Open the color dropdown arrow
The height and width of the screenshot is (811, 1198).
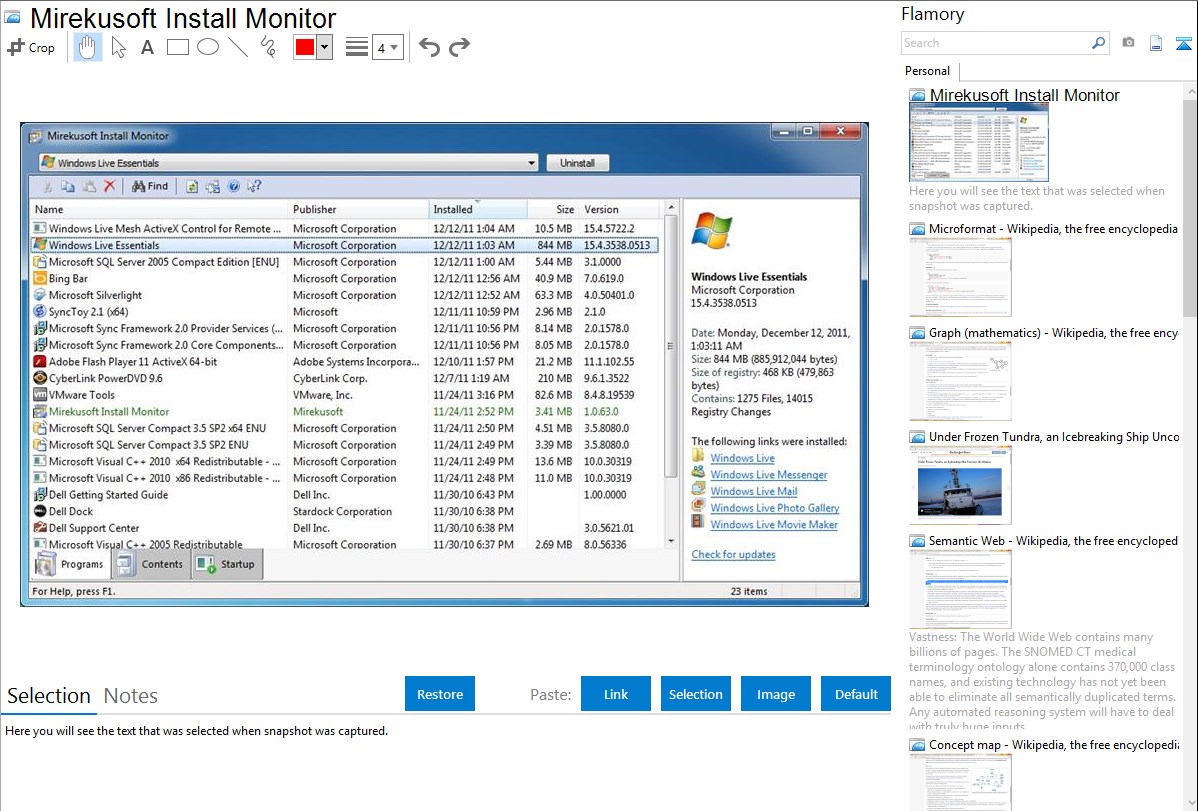[324, 47]
